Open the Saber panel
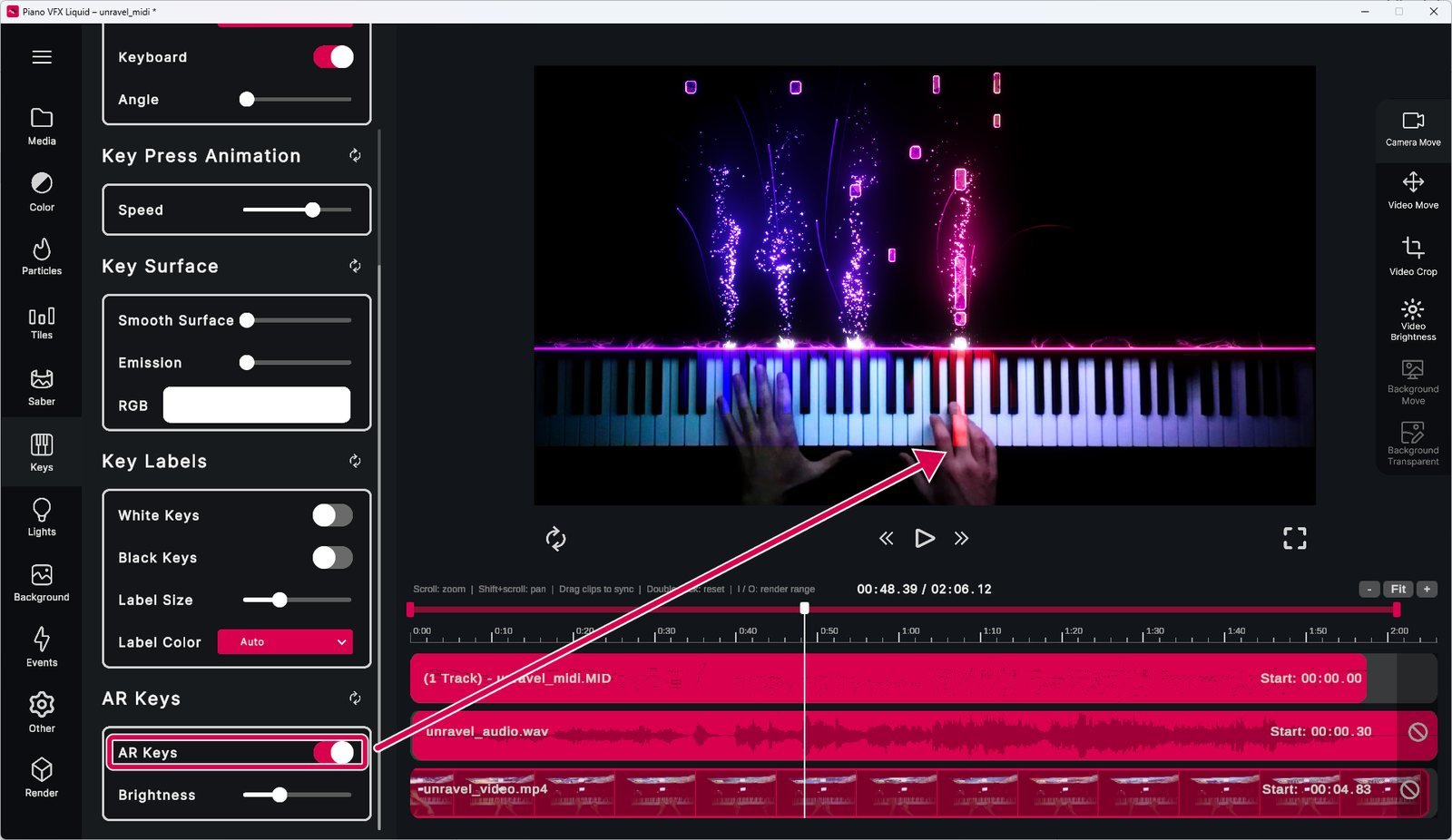1452x840 pixels. [42, 387]
